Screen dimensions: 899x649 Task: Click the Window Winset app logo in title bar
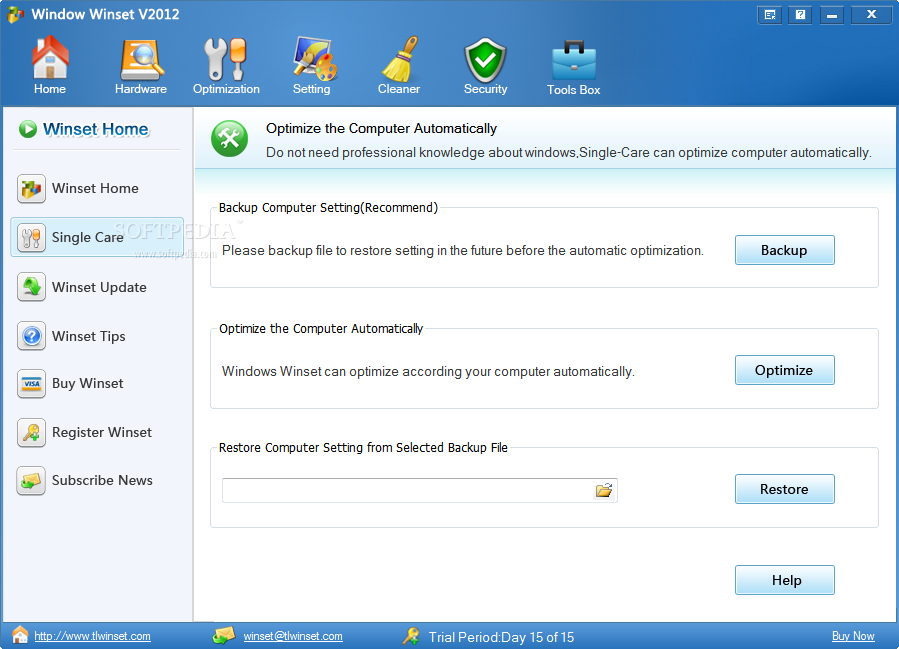tap(15, 14)
